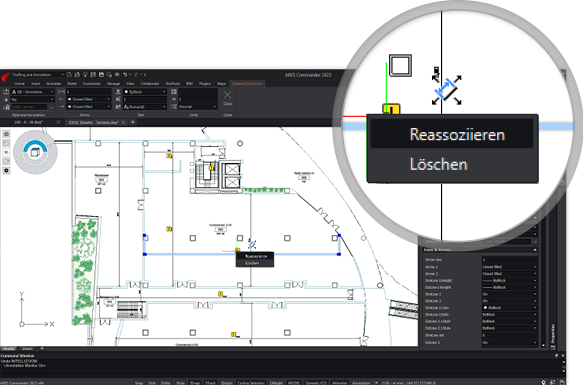Open the RomanS text font dropdown
583x385 pixels.
[x=145, y=107]
